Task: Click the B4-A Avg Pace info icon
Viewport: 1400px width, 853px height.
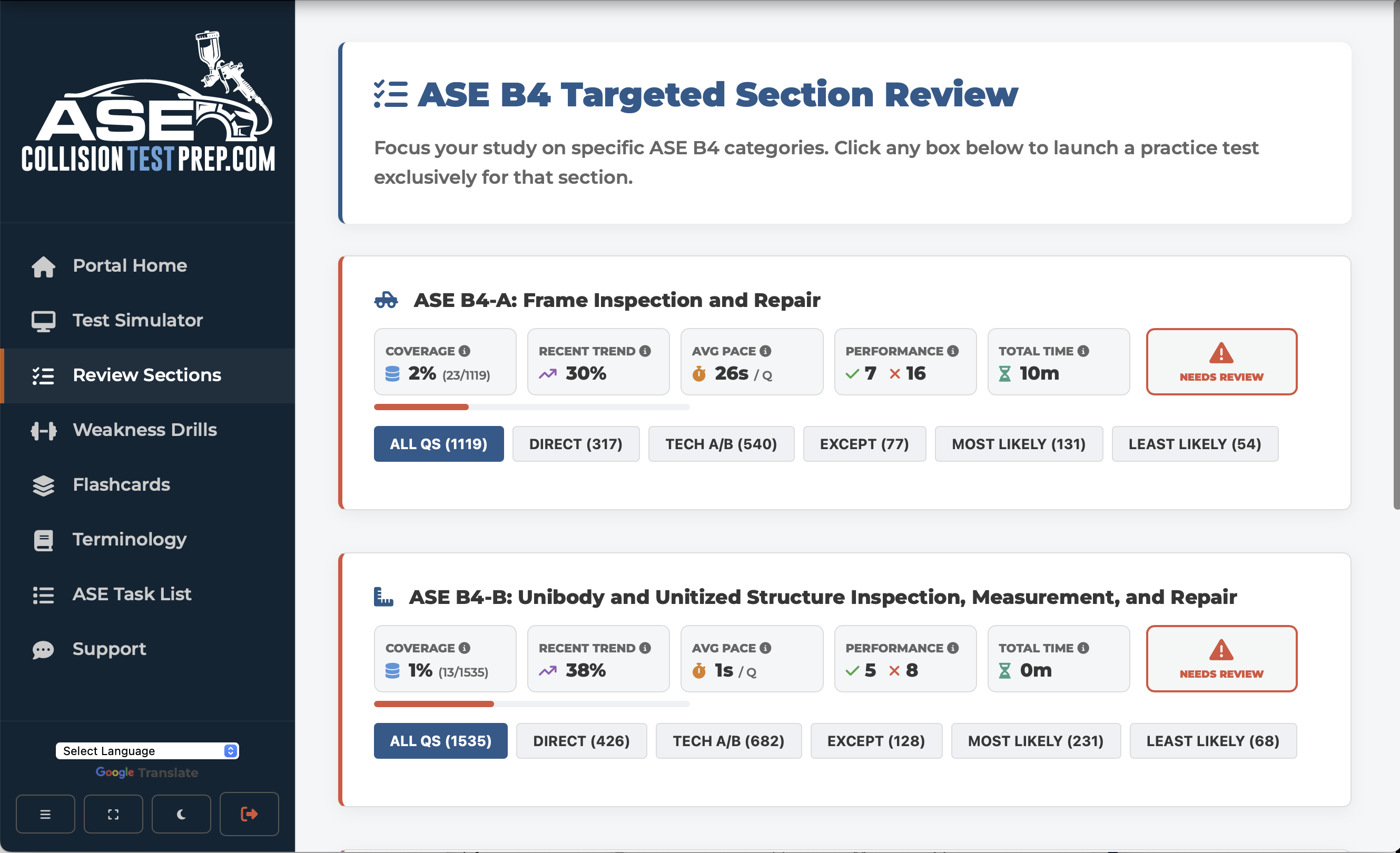Action: point(765,351)
